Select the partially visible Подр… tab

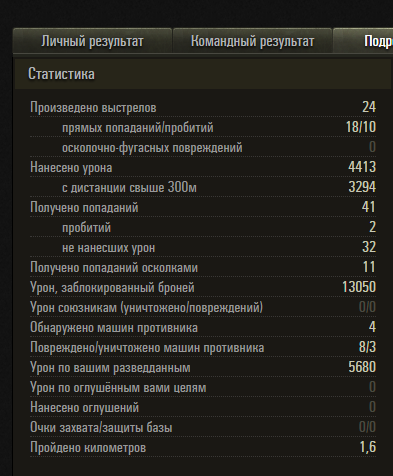[x=363, y=41]
